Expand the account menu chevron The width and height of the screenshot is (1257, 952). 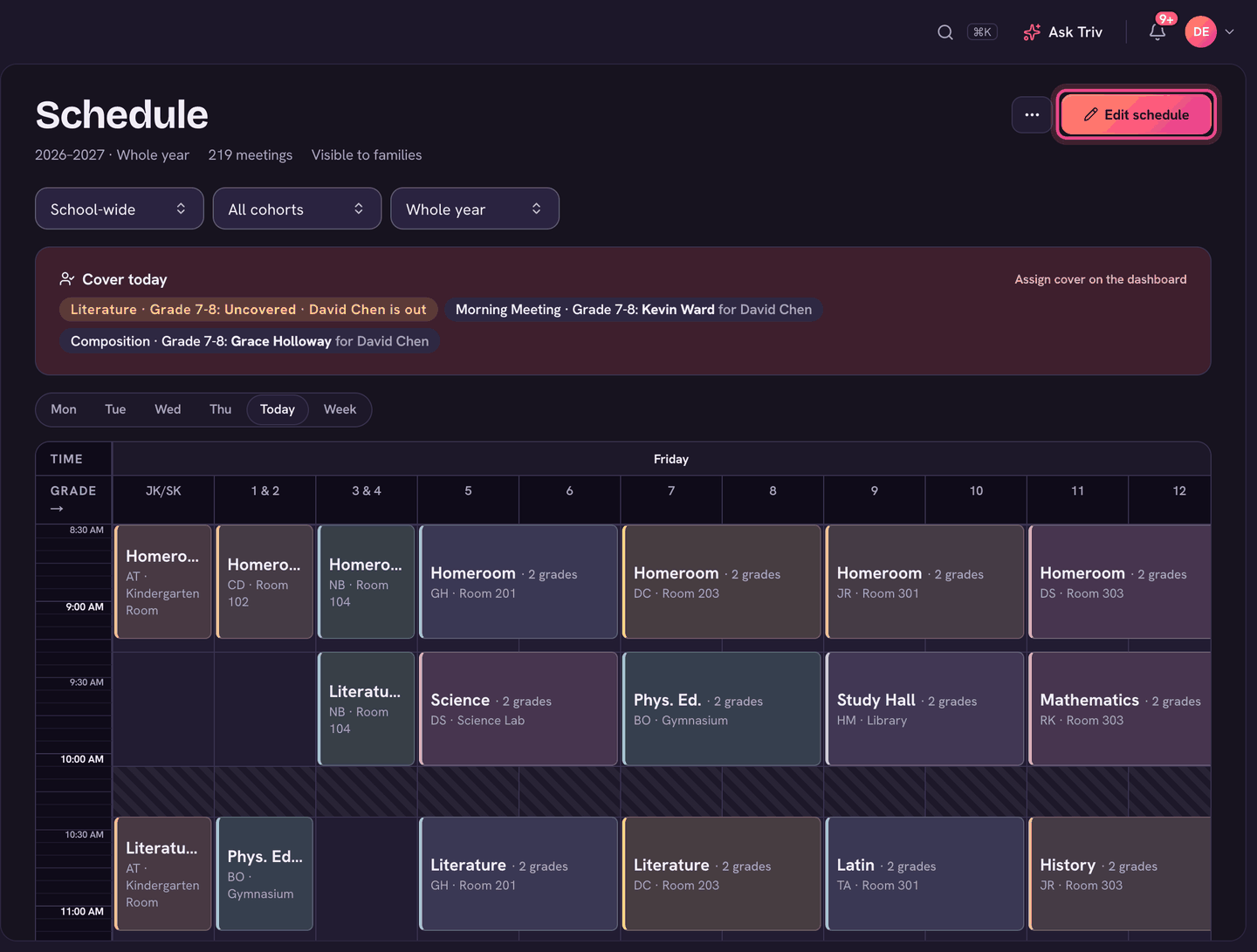pos(1230,32)
